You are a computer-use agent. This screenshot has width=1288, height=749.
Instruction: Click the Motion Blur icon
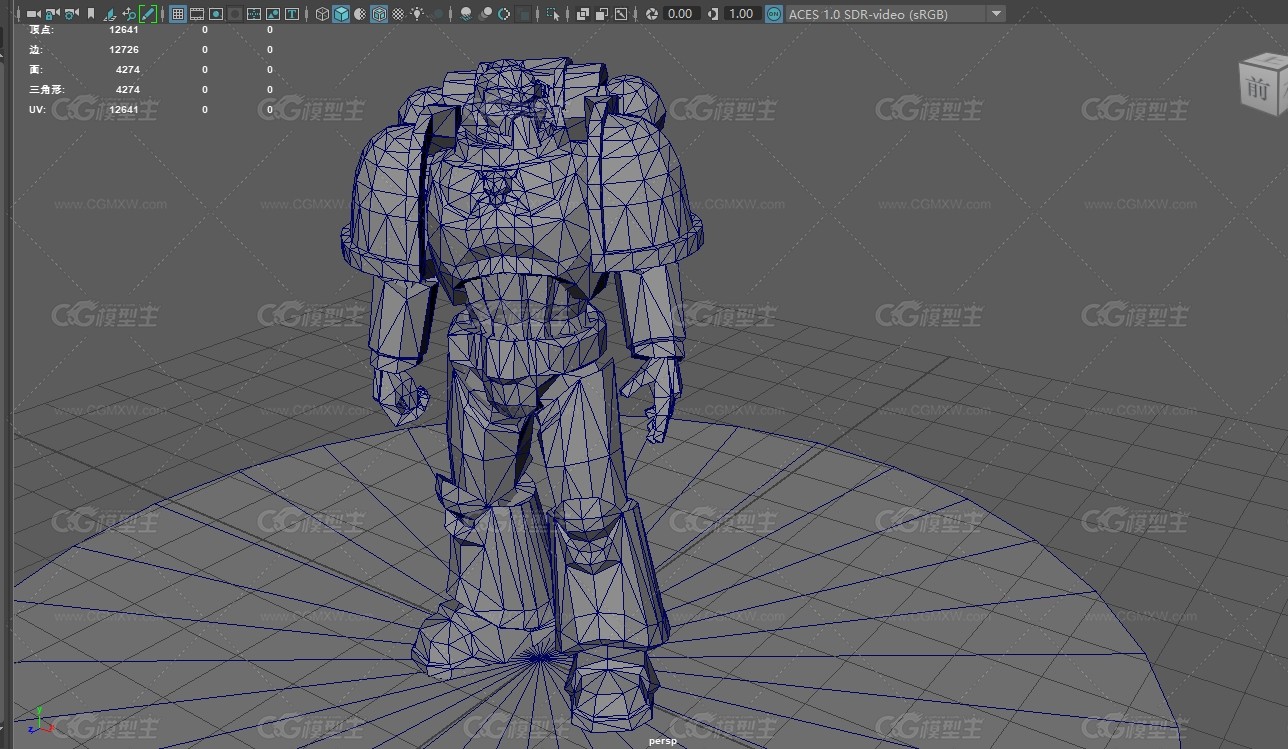tap(485, 14)
